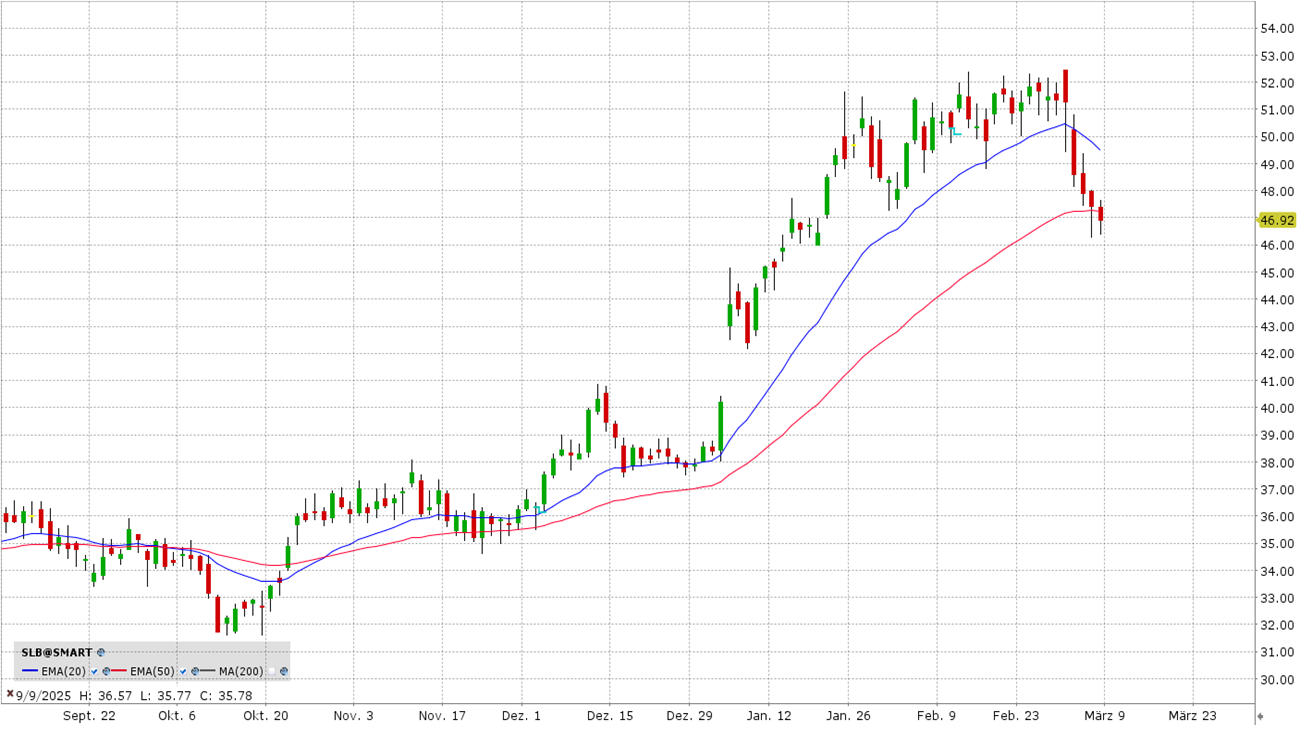
Task: Click the "März 23" date on the time axis
Action: coord(1192,716)
